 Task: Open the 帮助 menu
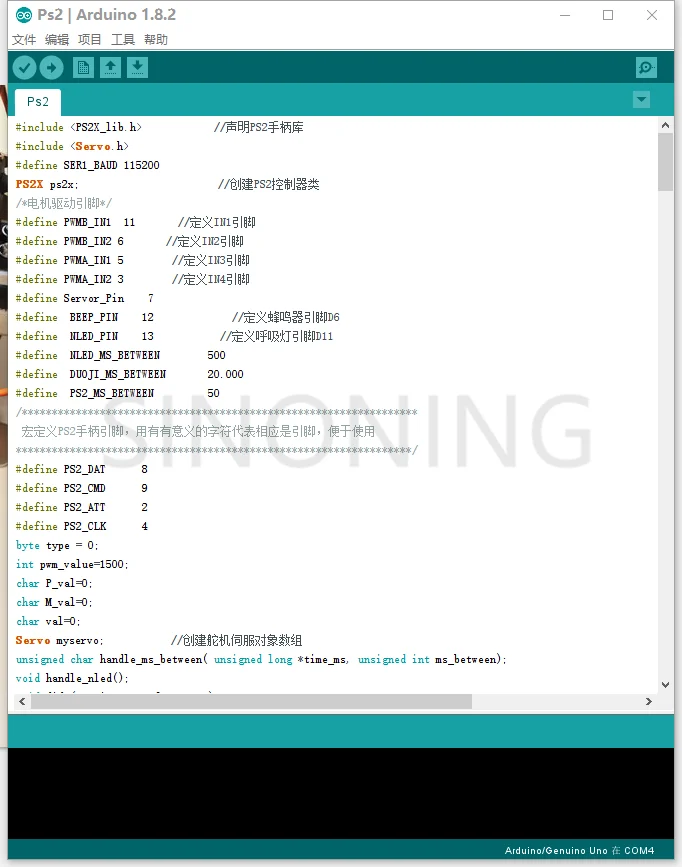pos(156,40)
